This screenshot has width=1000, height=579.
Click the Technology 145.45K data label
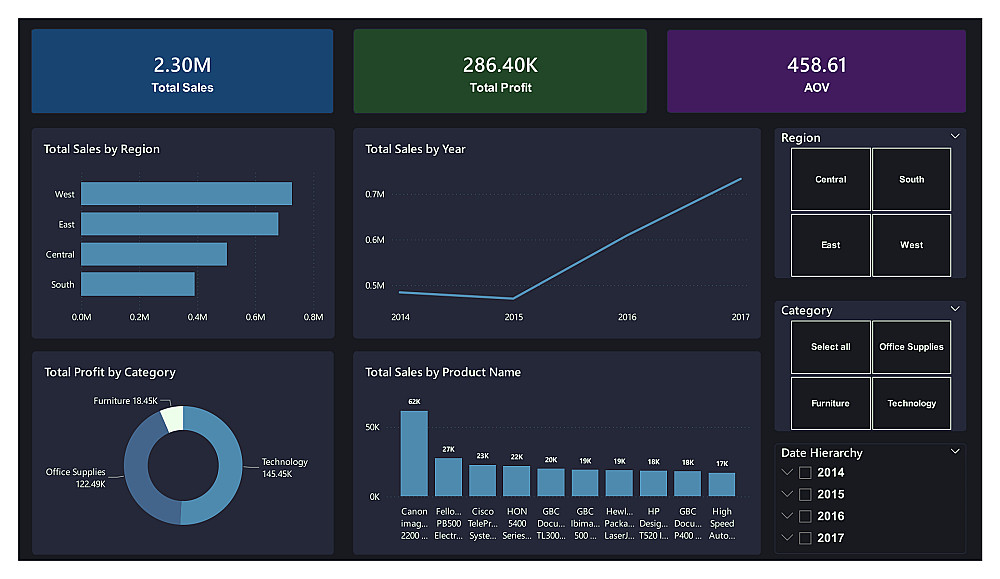pyautogui.click(x=284, y=467)
